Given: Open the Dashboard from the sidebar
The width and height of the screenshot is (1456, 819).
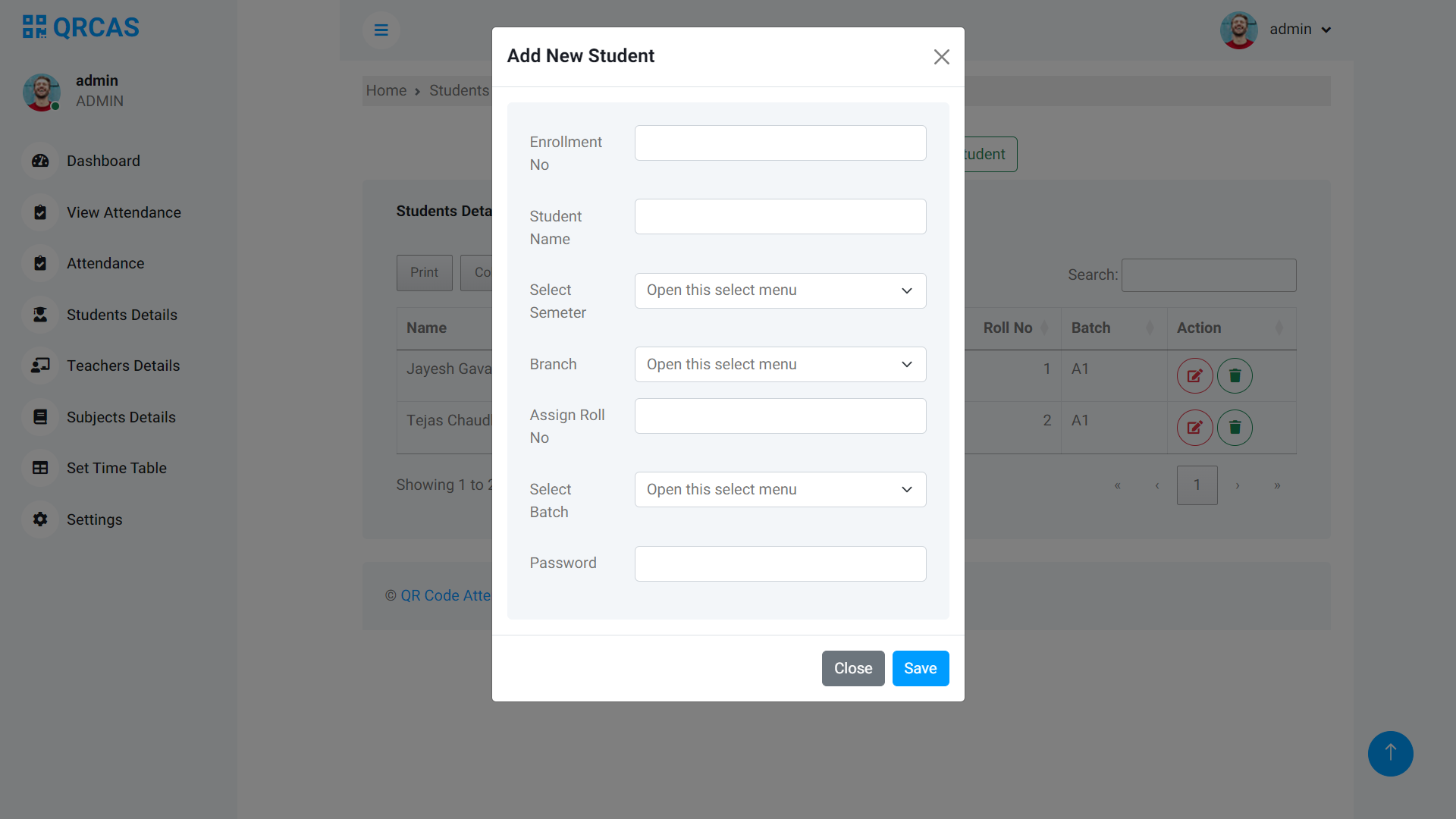Looking at the screenshot, I should click(103, 161).
